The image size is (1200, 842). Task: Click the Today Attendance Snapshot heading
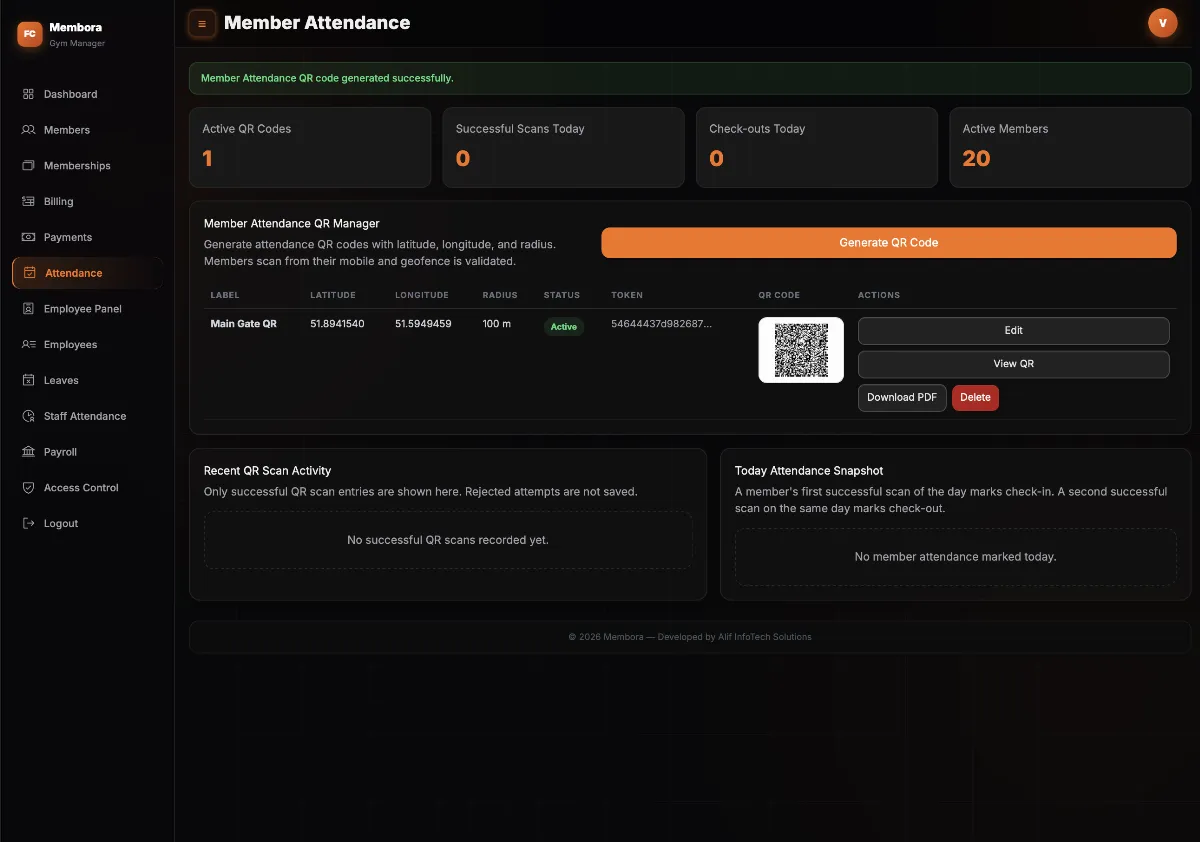[x=809, y=470]
